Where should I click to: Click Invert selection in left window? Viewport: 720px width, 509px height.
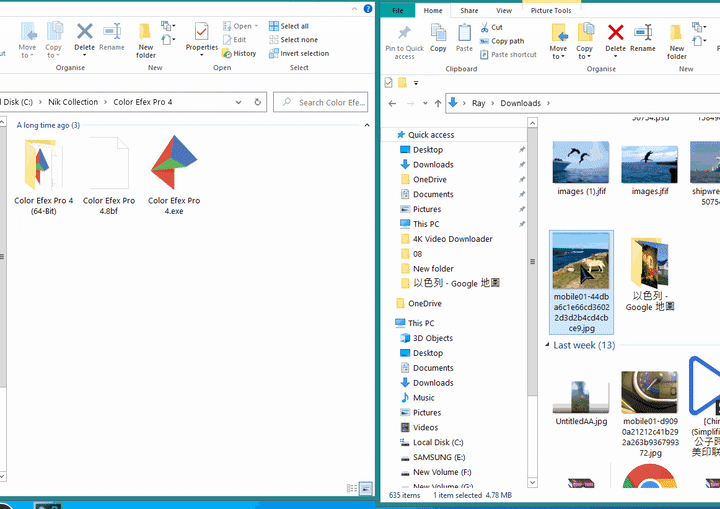(304, 54)
